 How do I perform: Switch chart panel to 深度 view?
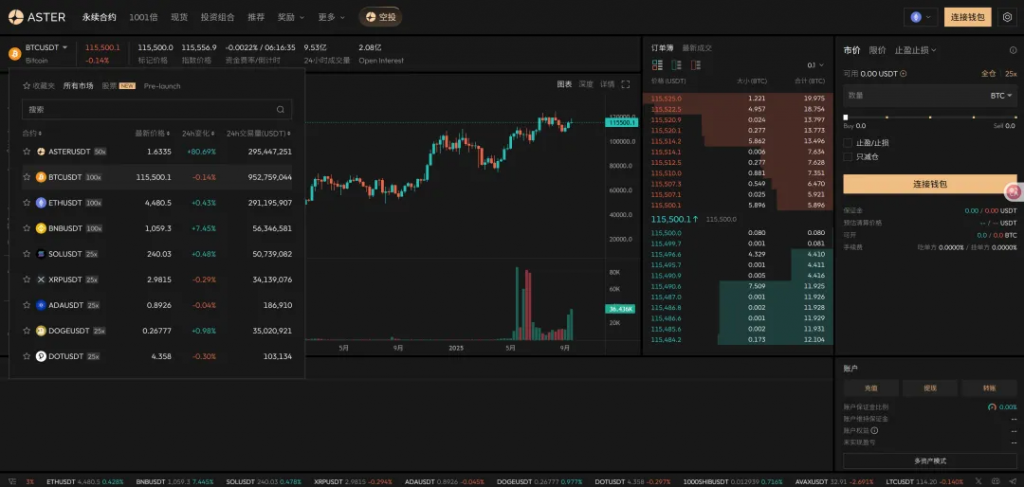click(x=586, y=84)
